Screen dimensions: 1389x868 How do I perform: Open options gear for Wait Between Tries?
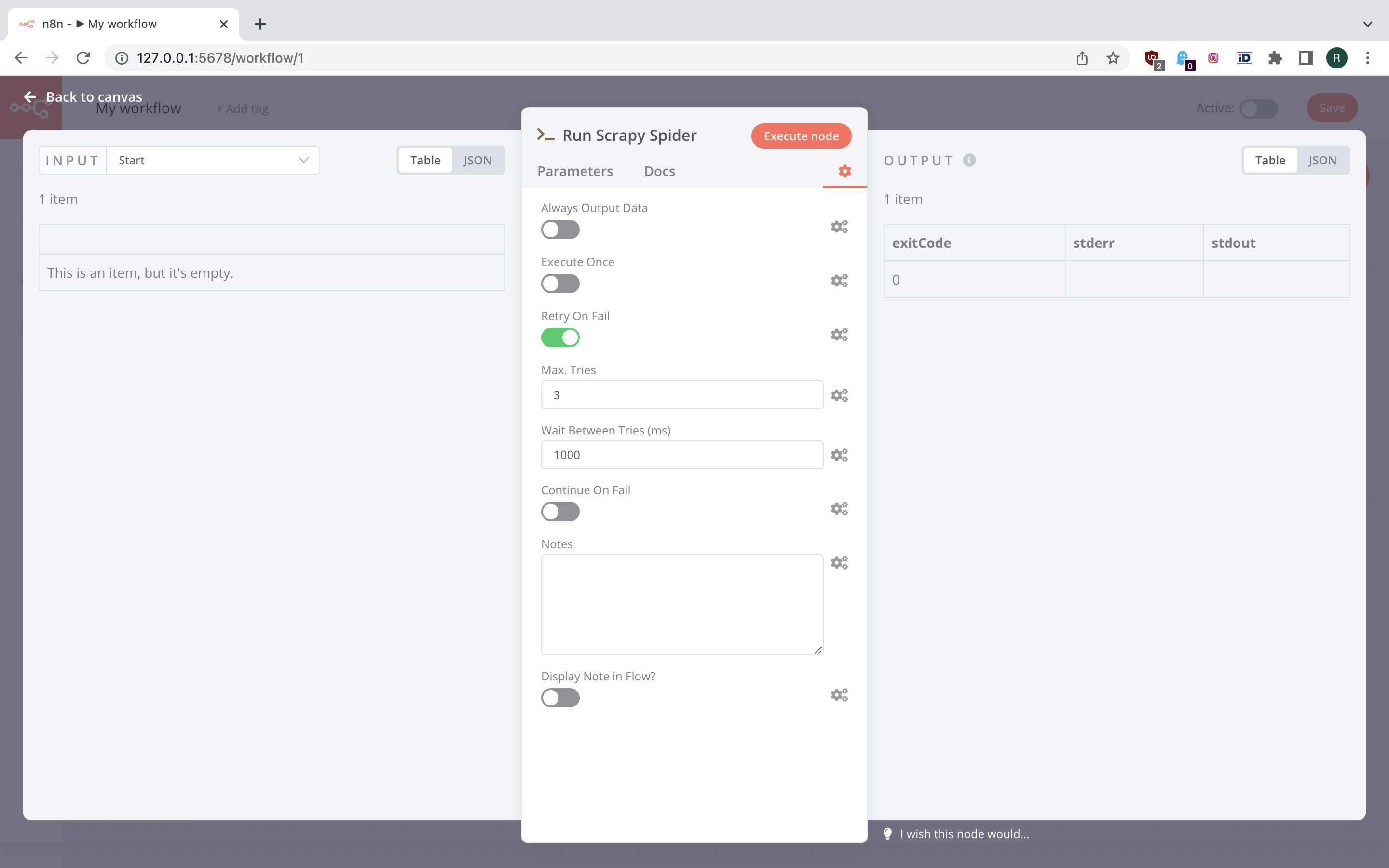coord(839,455)
